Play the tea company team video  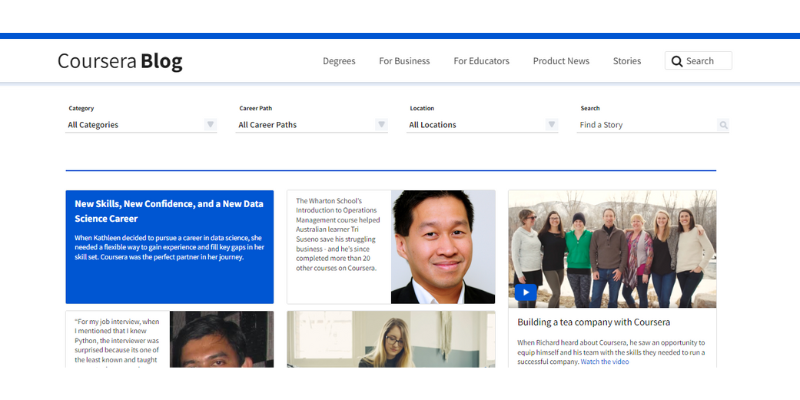tap(526, 292)
